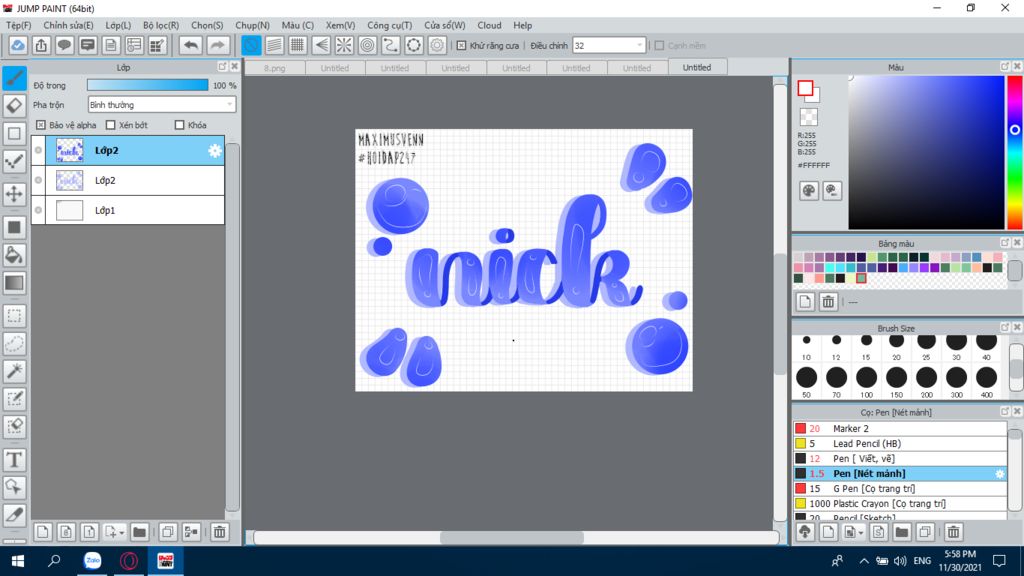The image size is (1024, 576).
Task: Select the Bucket fill tool
Action: pos(14,255)
